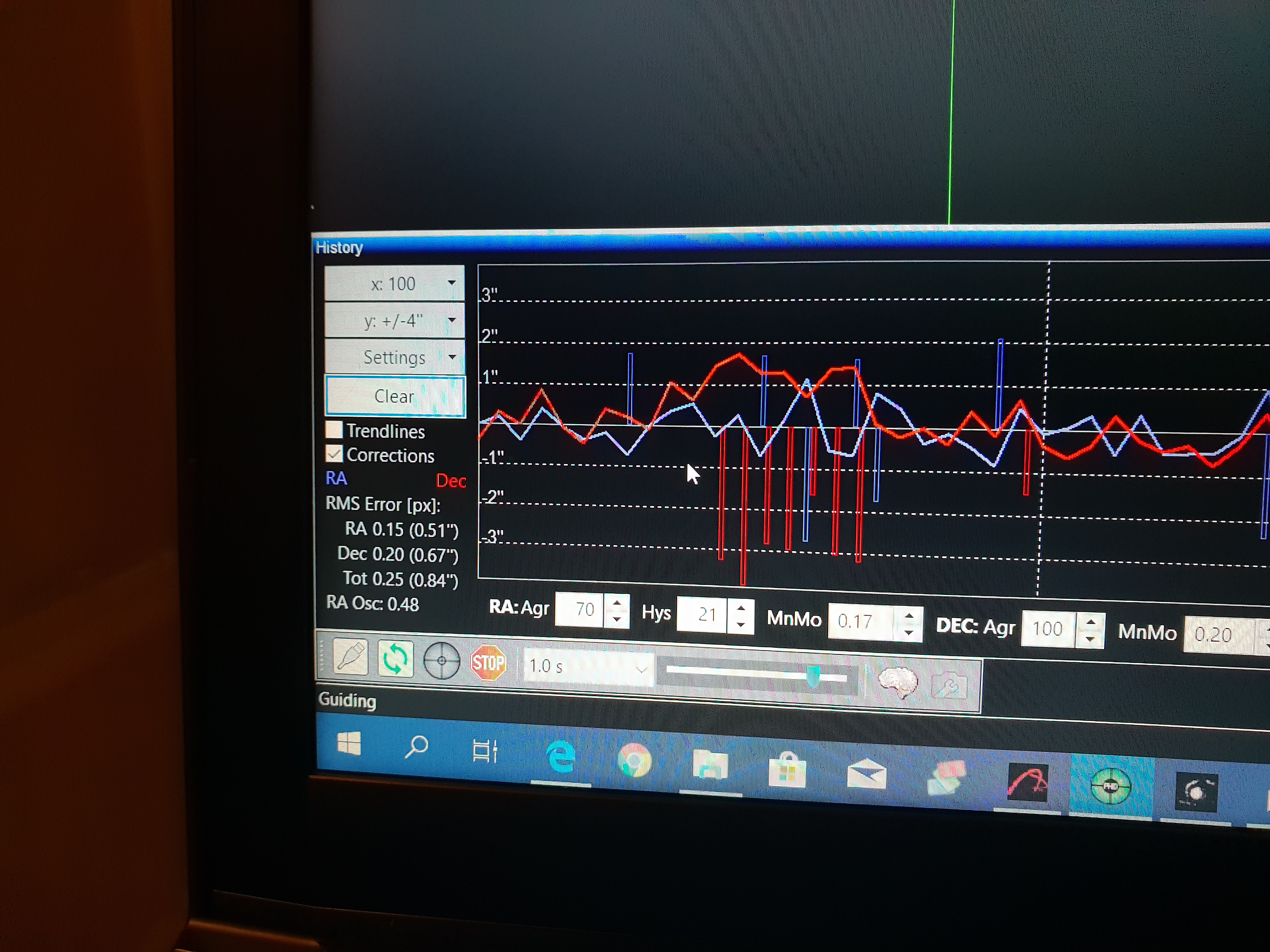Click the Clear history button
Image resolution: width=1270 pixels, height=952 pixels.
(x=394, y=396)
